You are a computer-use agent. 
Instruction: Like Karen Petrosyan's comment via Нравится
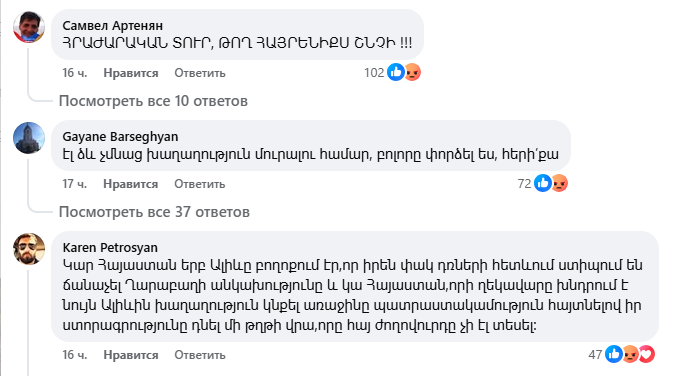(x=131, y=355)
